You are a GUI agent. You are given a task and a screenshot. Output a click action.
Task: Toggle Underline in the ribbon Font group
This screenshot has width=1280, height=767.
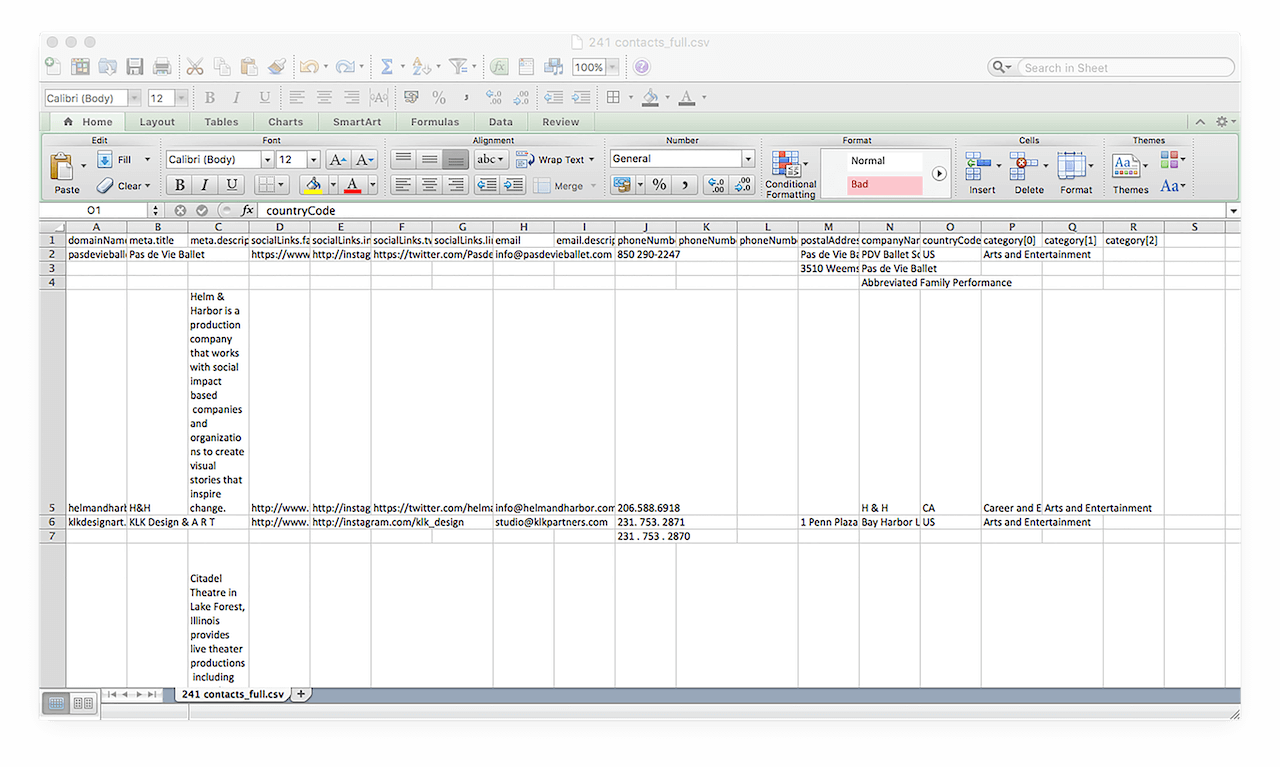(x=232, y=185)
